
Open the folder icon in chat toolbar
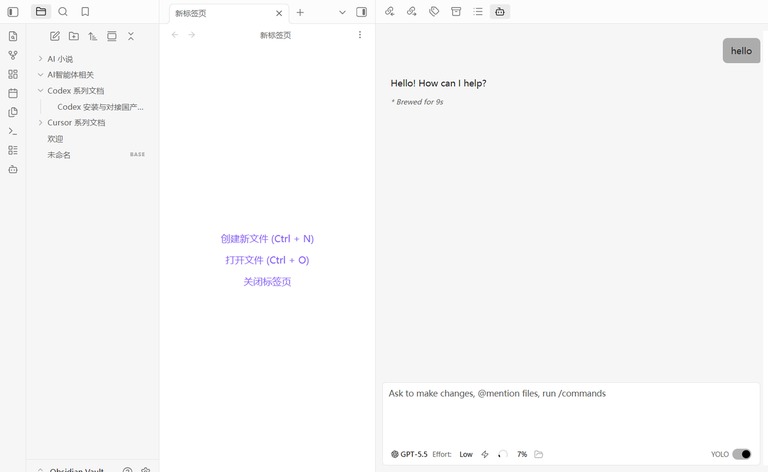[539, 454]
